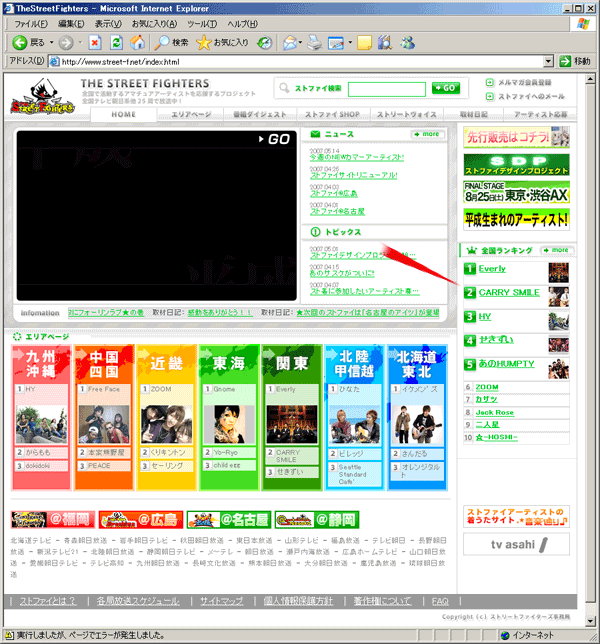The height and width of the screenshot is (644, 600).
Task: Click the IE Forward arrow button
Action: (x=66, y=42)
